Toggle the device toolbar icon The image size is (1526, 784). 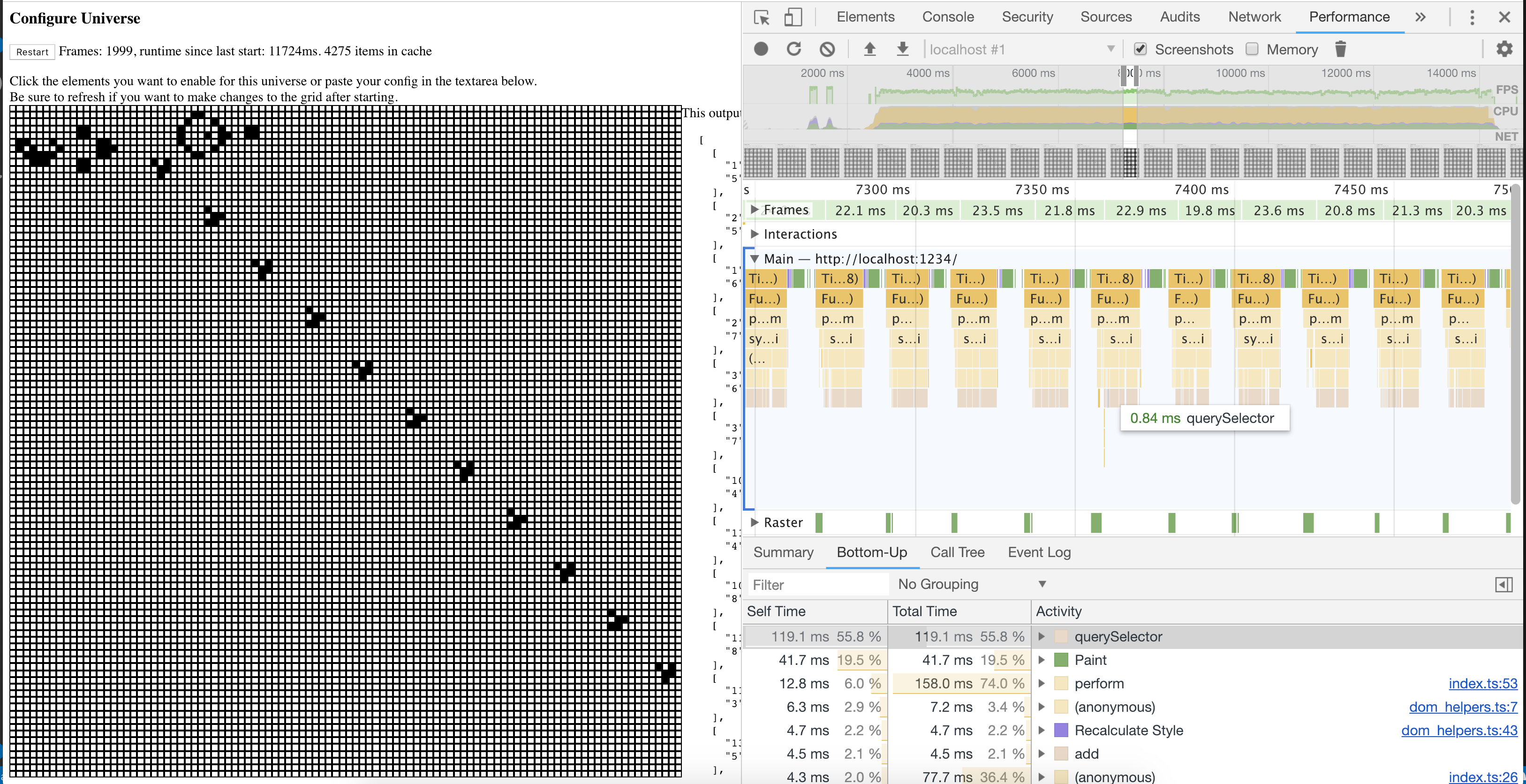(793, 17)
